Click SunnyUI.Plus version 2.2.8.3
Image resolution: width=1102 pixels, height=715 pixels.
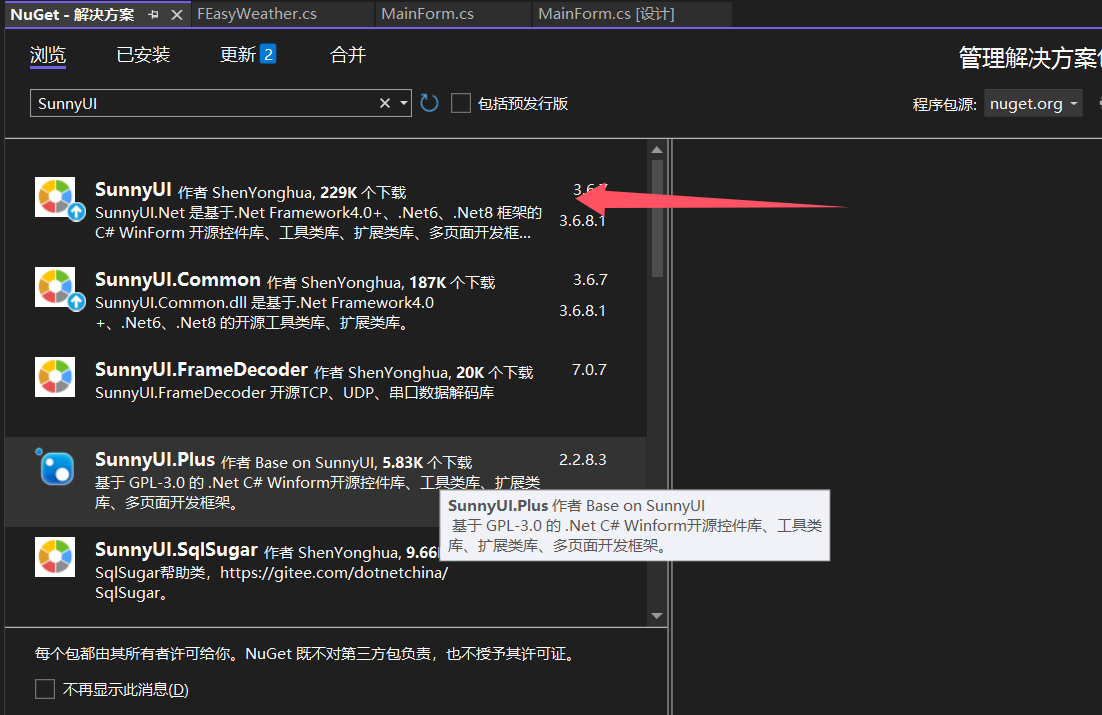tap(583, 460)
